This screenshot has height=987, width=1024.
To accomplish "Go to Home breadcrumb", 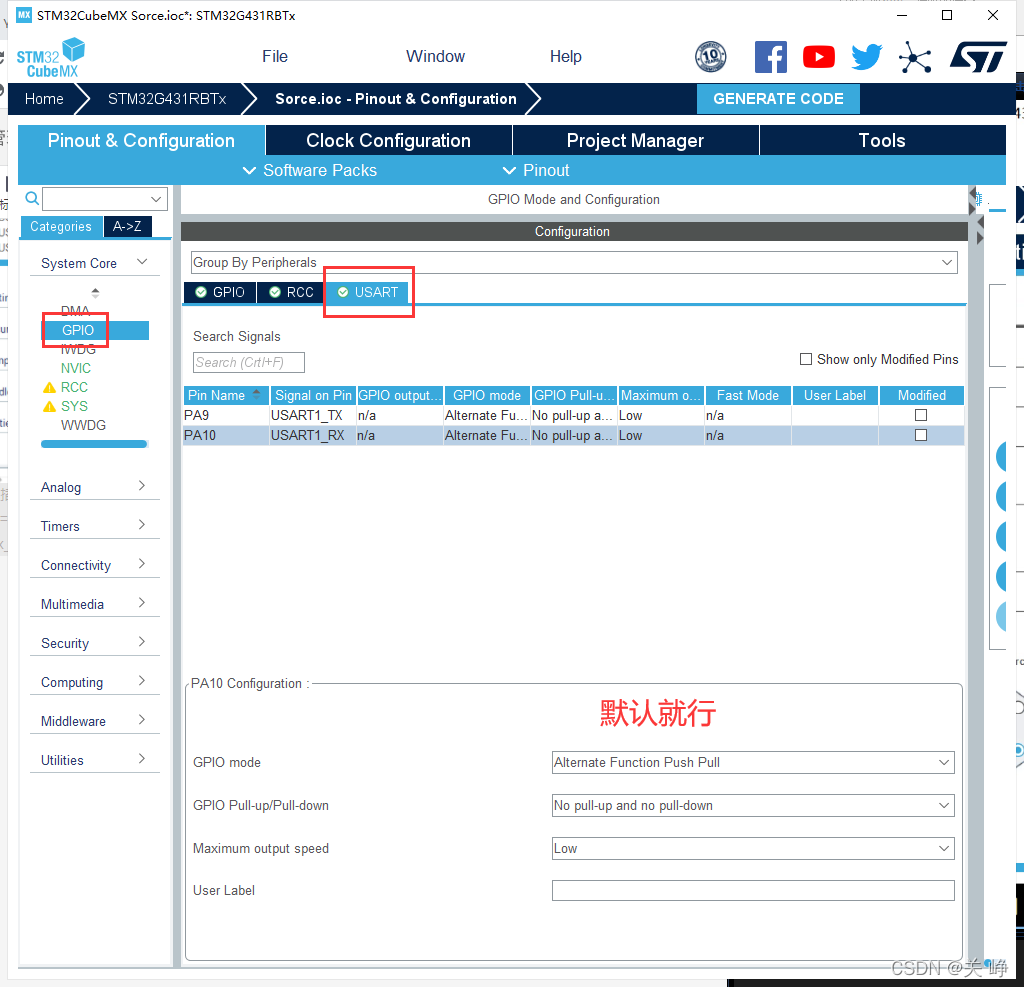I will pyautogui.click(x=44, y=99).
